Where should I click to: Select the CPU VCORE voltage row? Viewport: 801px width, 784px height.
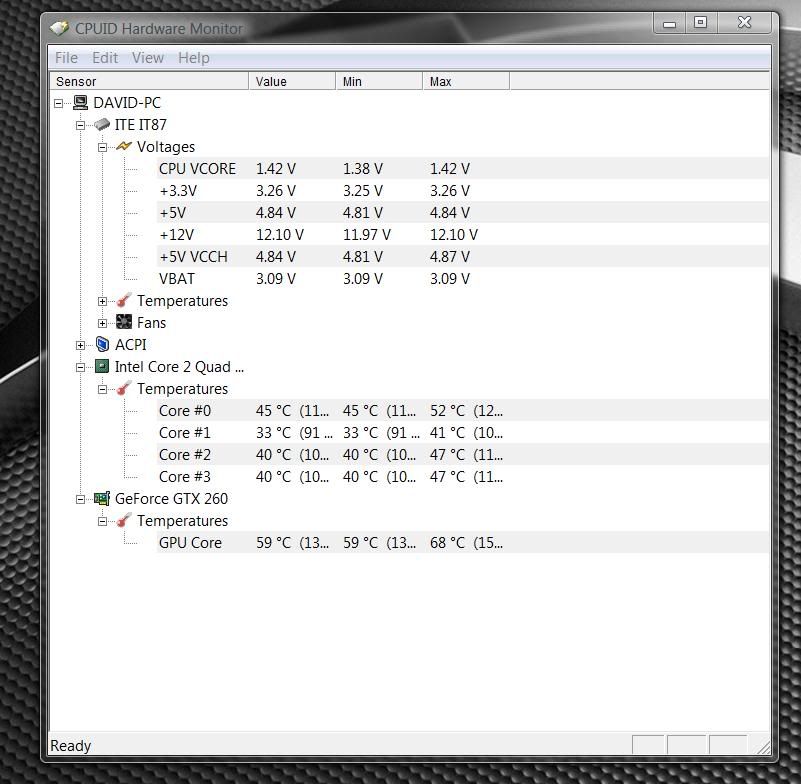point(197,169)
